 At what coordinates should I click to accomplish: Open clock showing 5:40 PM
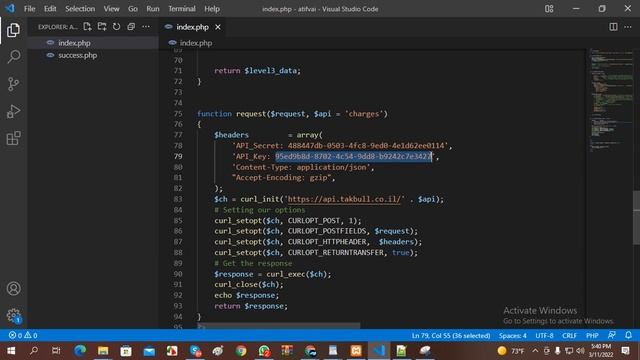pyautogui.click(x=601, y=351)
